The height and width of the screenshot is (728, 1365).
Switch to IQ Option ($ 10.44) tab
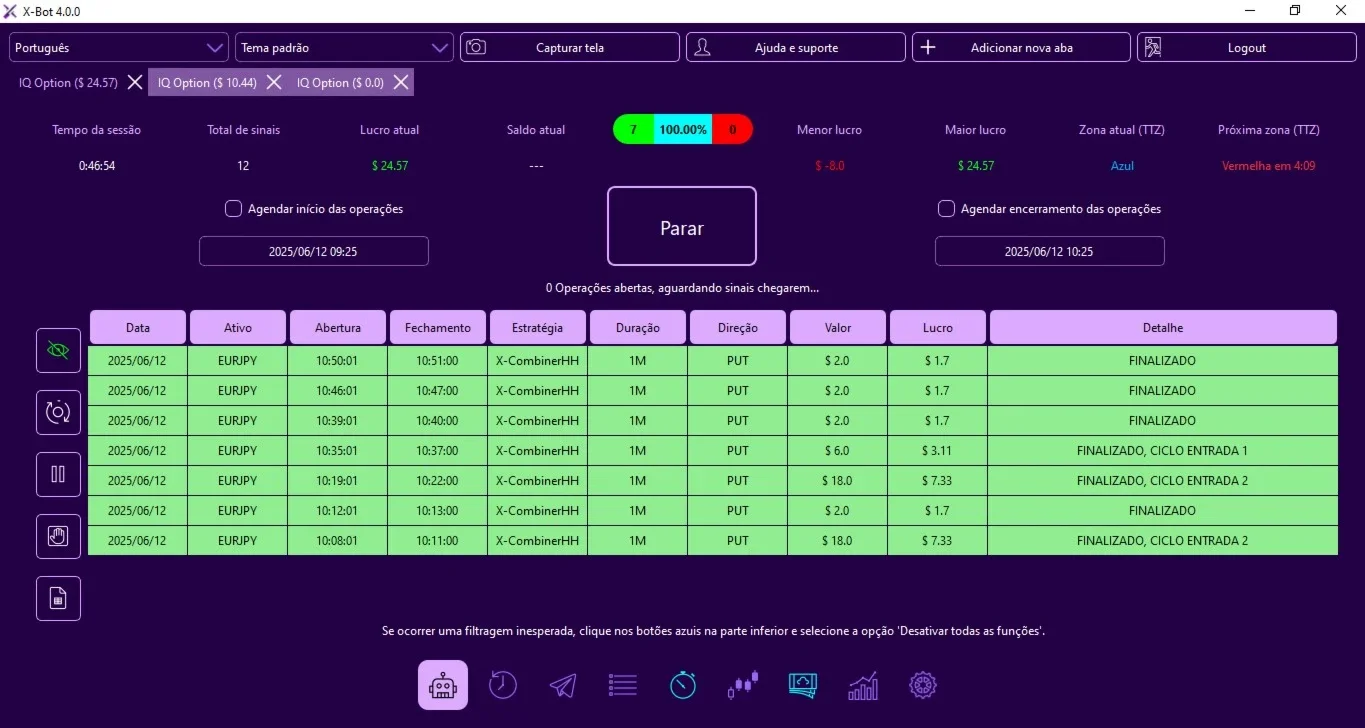206,83
